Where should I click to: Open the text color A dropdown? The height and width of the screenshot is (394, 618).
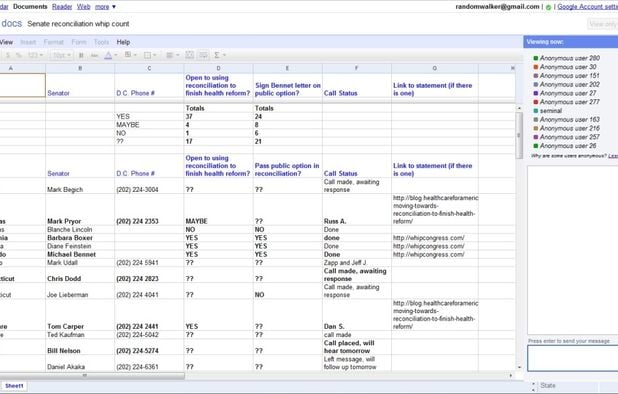110,55
